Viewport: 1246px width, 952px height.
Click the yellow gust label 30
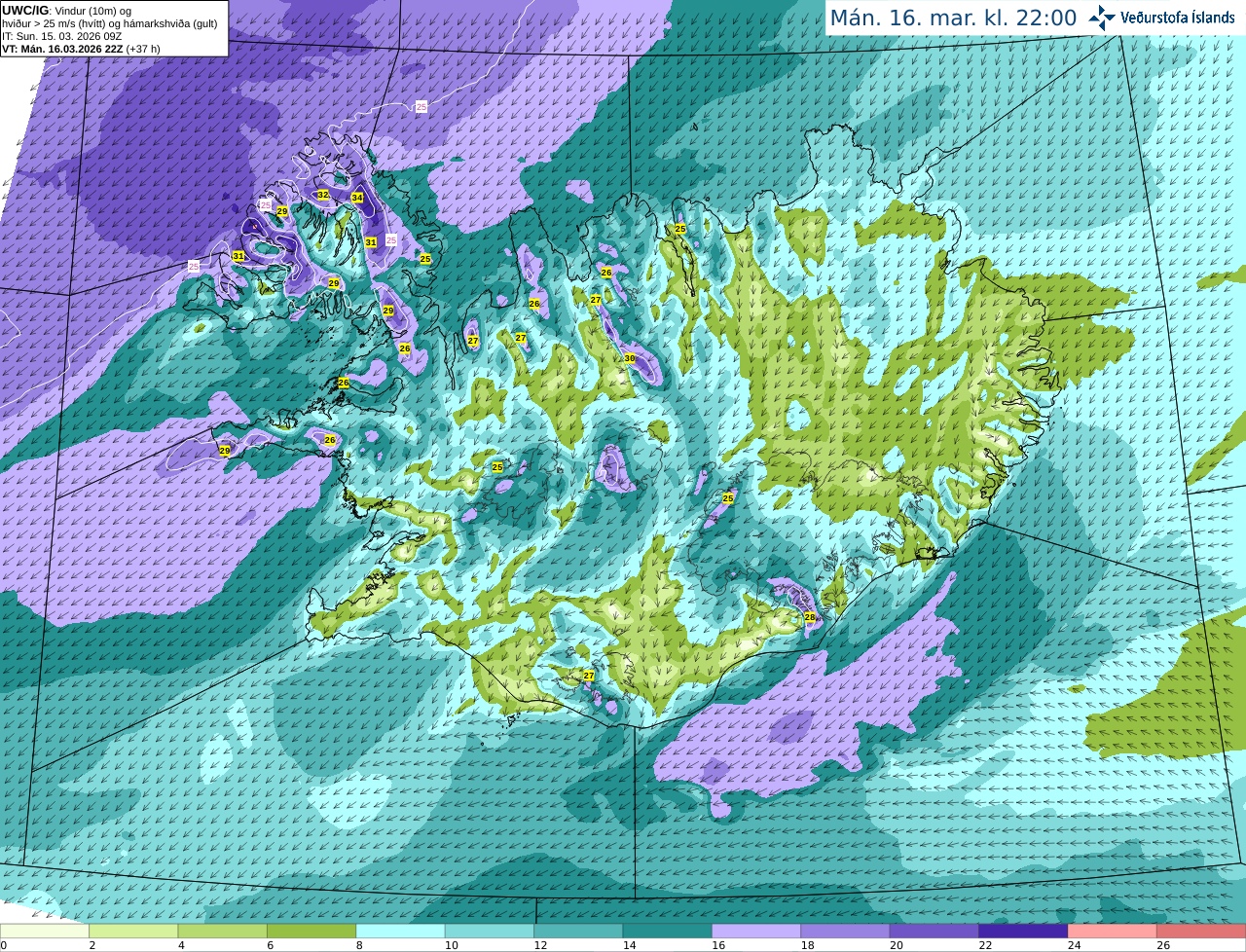pyautogui.click(x=630, y=358)
